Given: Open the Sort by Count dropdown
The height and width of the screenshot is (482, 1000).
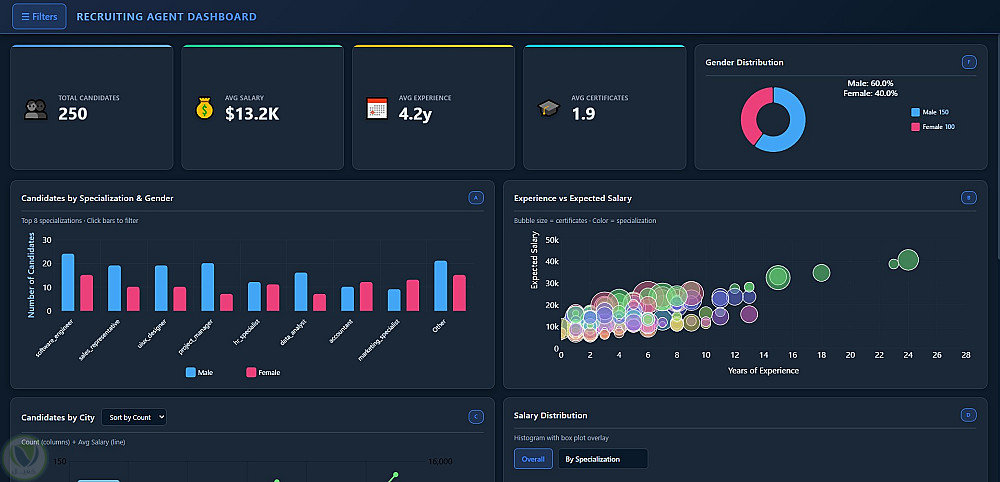Looking at the screenshot, I should (134, 417).
